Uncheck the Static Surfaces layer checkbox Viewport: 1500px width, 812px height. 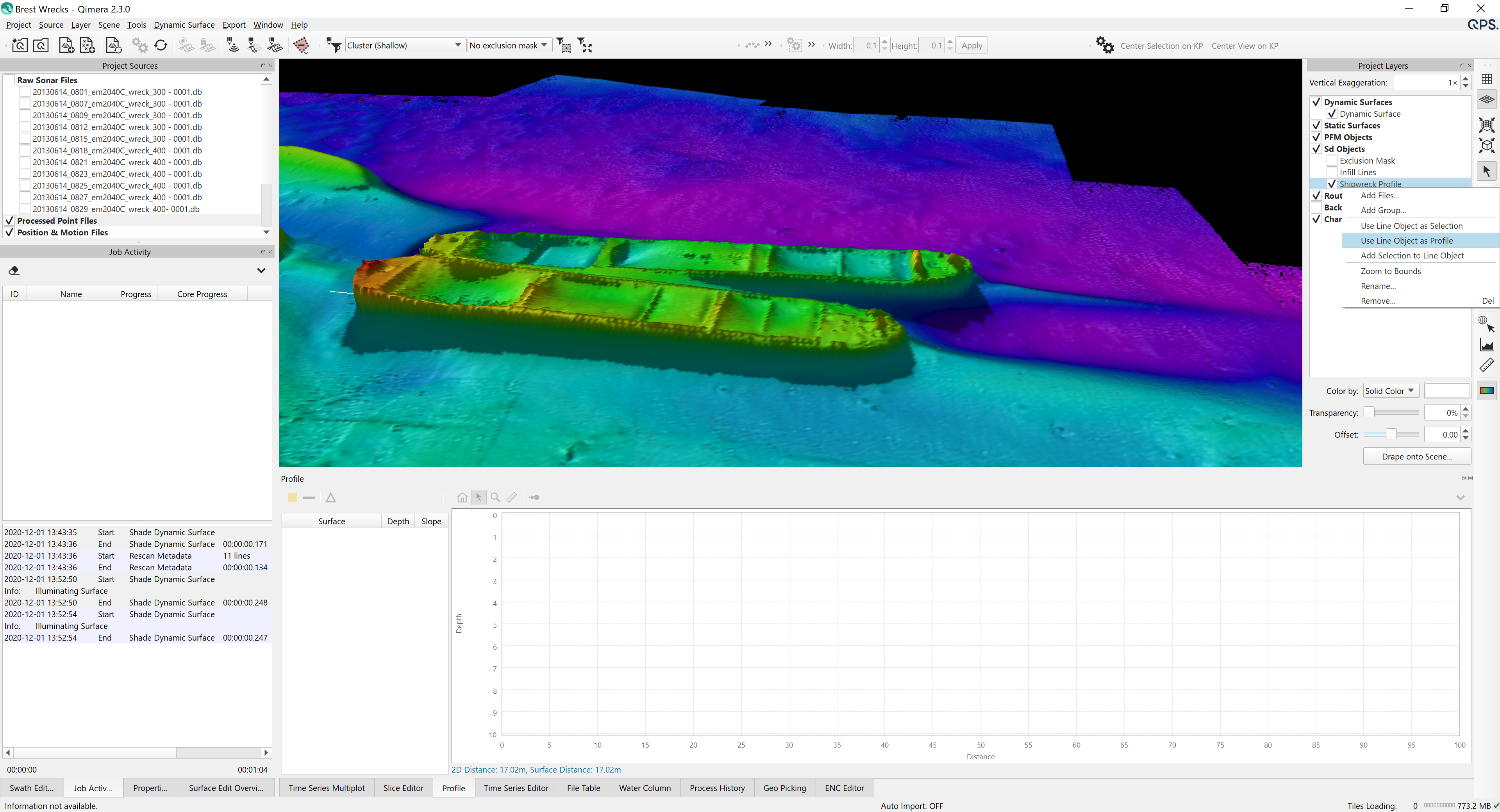click(1316, 125)
